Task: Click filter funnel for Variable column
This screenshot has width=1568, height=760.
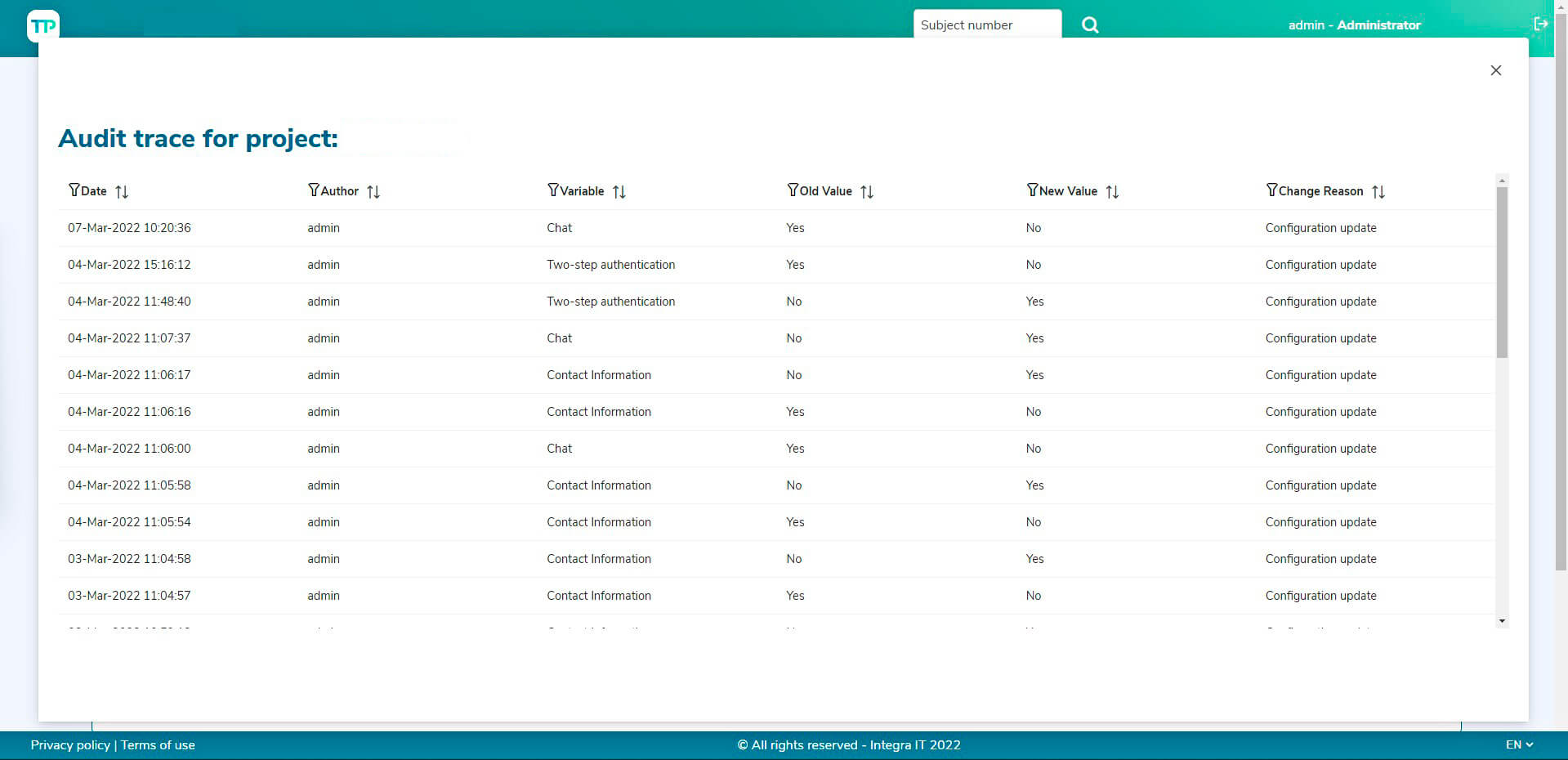Action: tap(552, 190)
